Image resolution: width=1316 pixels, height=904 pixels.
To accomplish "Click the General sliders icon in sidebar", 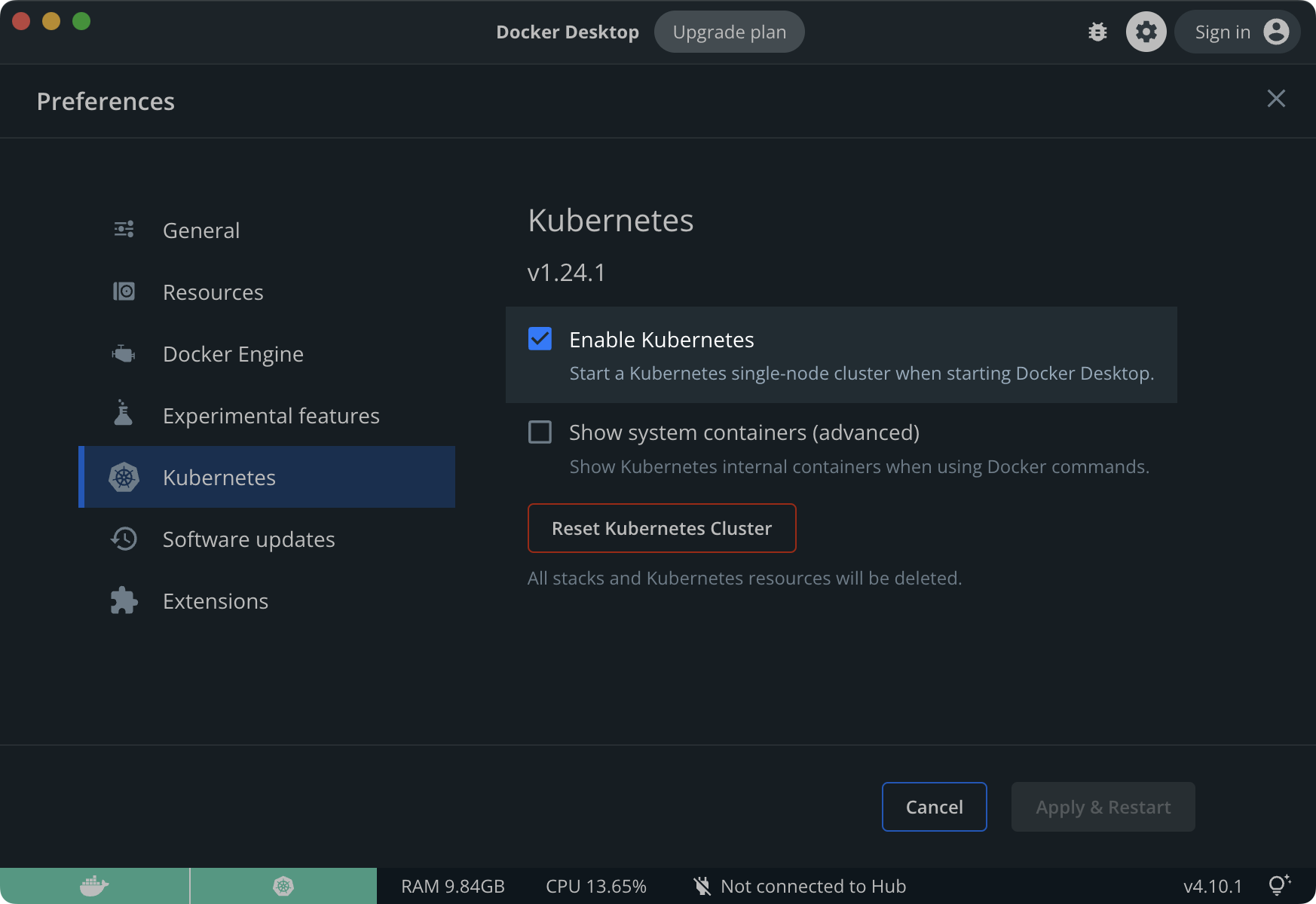I will [124, 230].
